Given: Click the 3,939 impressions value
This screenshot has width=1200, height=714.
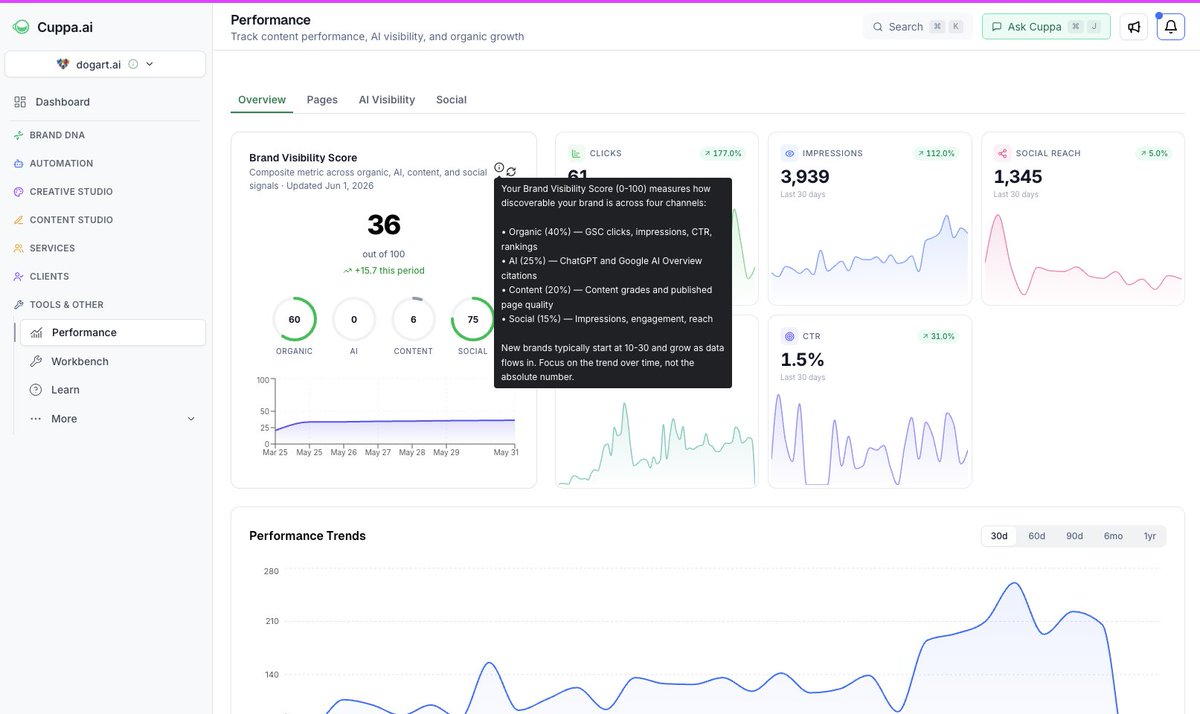Looking at the screenshot, I should (x=805, y=177).
